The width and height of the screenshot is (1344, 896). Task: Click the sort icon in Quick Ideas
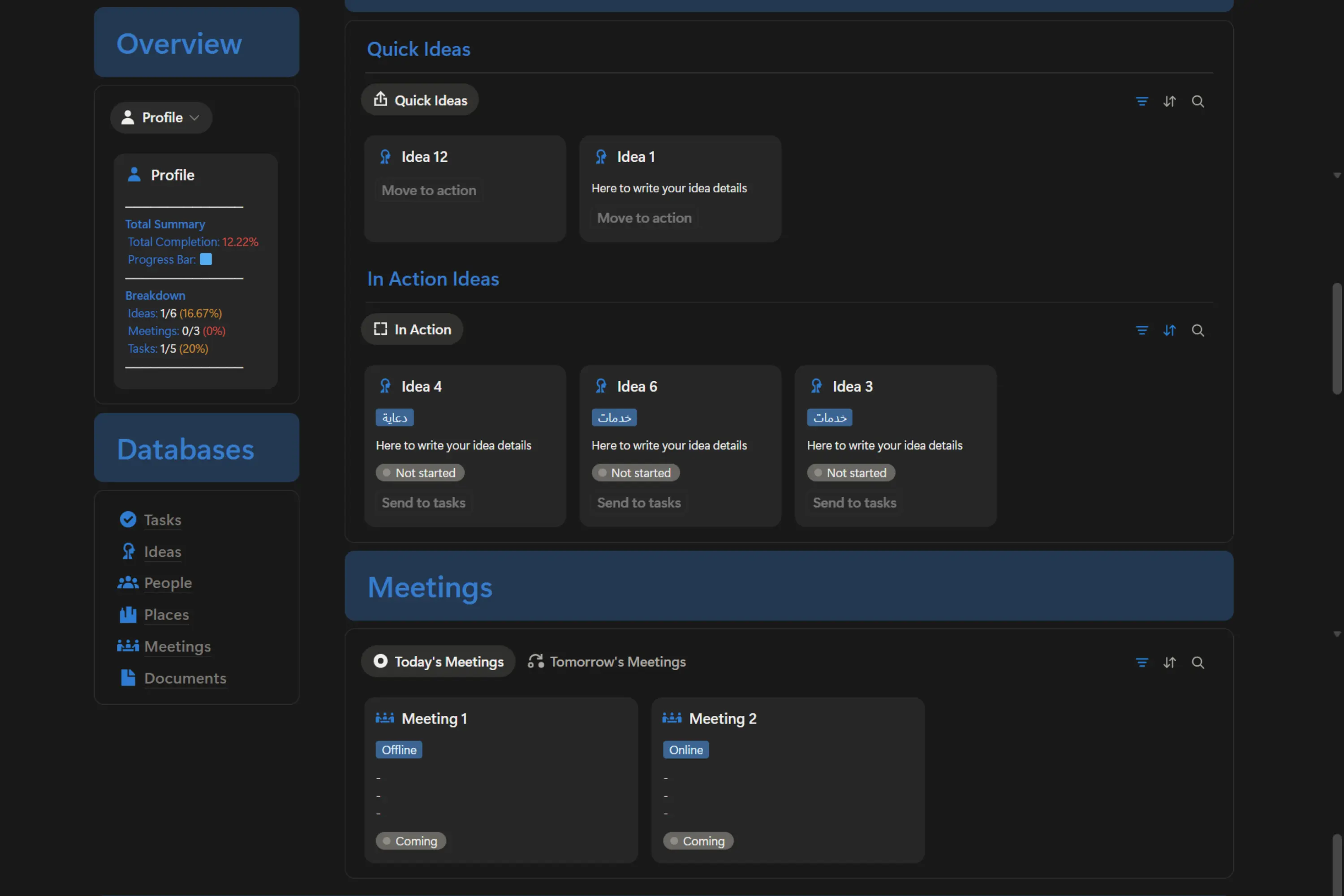click(1169, 101)
